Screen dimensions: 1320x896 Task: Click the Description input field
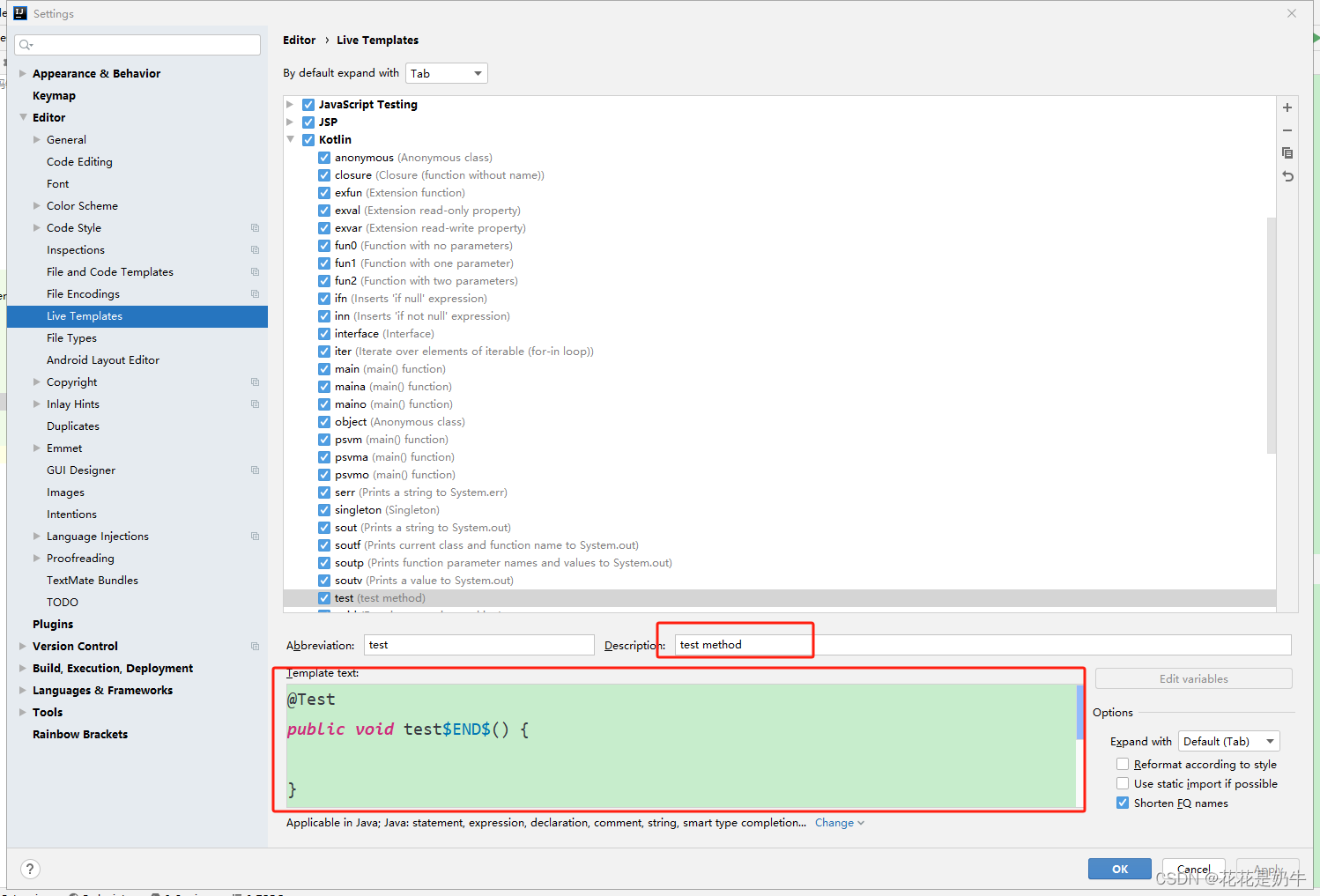(x=983, y=645)
